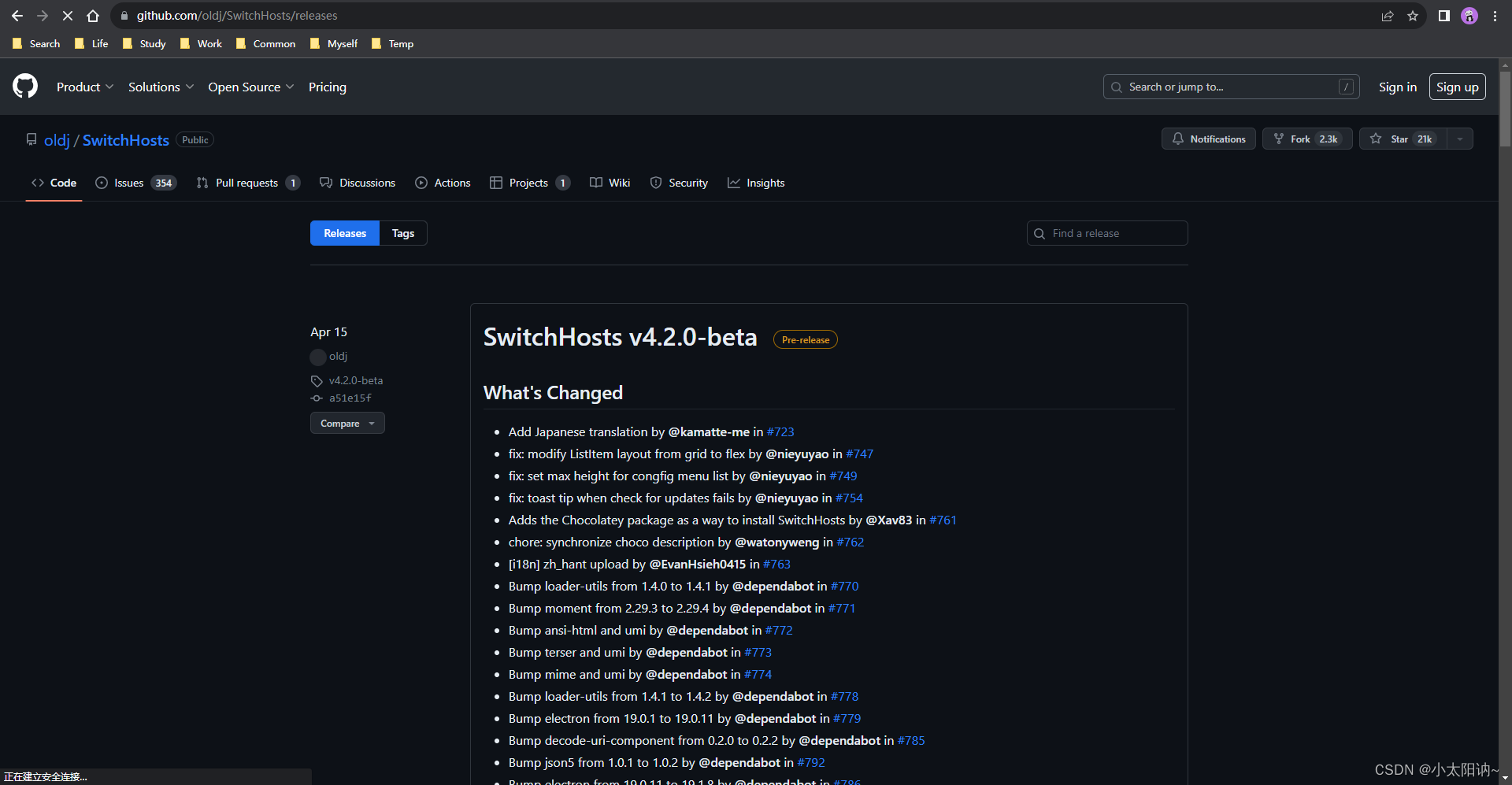Screen dimensions: 1512x785
Task: Click the GitHub Octocat logo
Action: (x=25, y=86)
